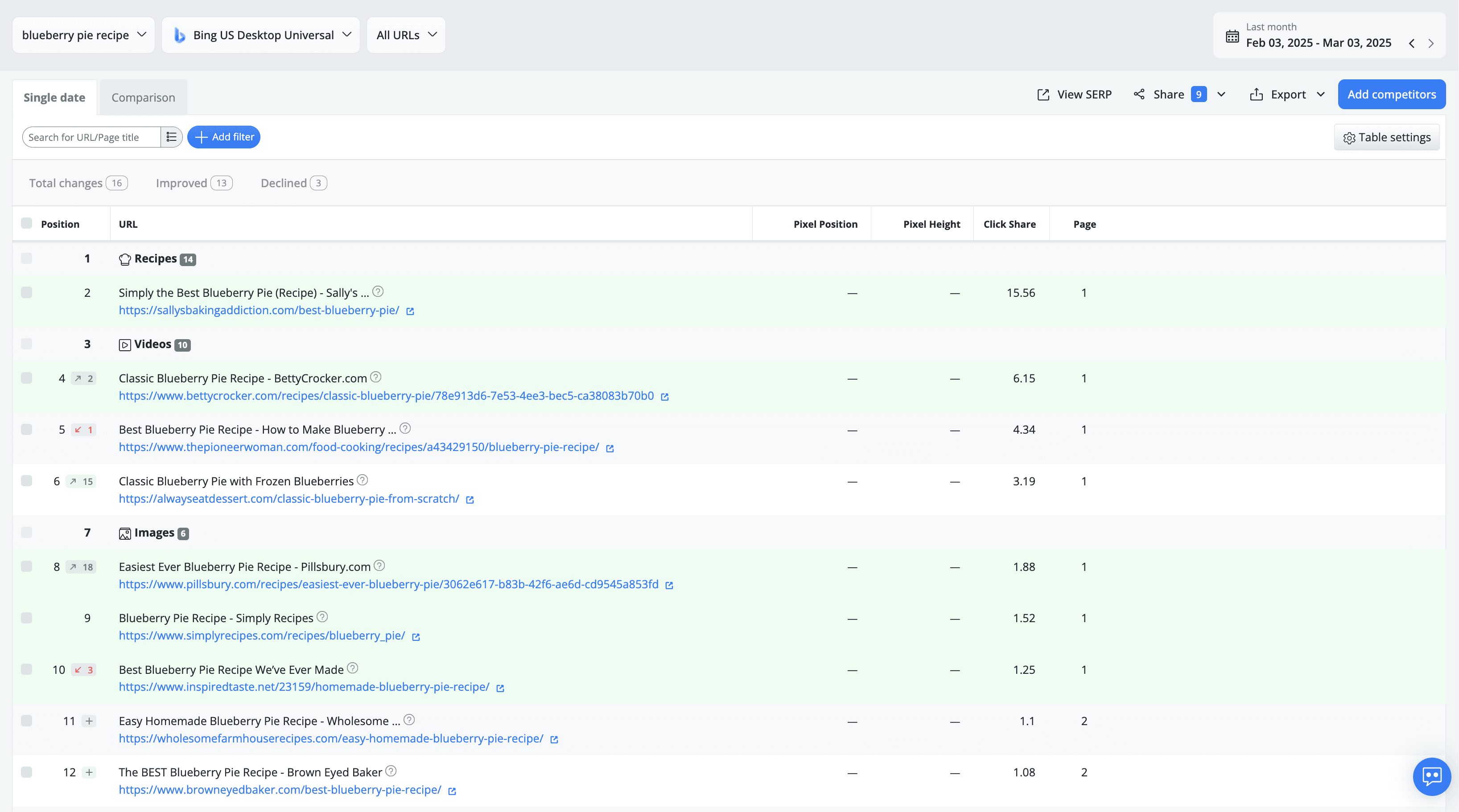Open the live chat support bubble
This screenshot has height=812, width=1459.
pos(1431,776)
